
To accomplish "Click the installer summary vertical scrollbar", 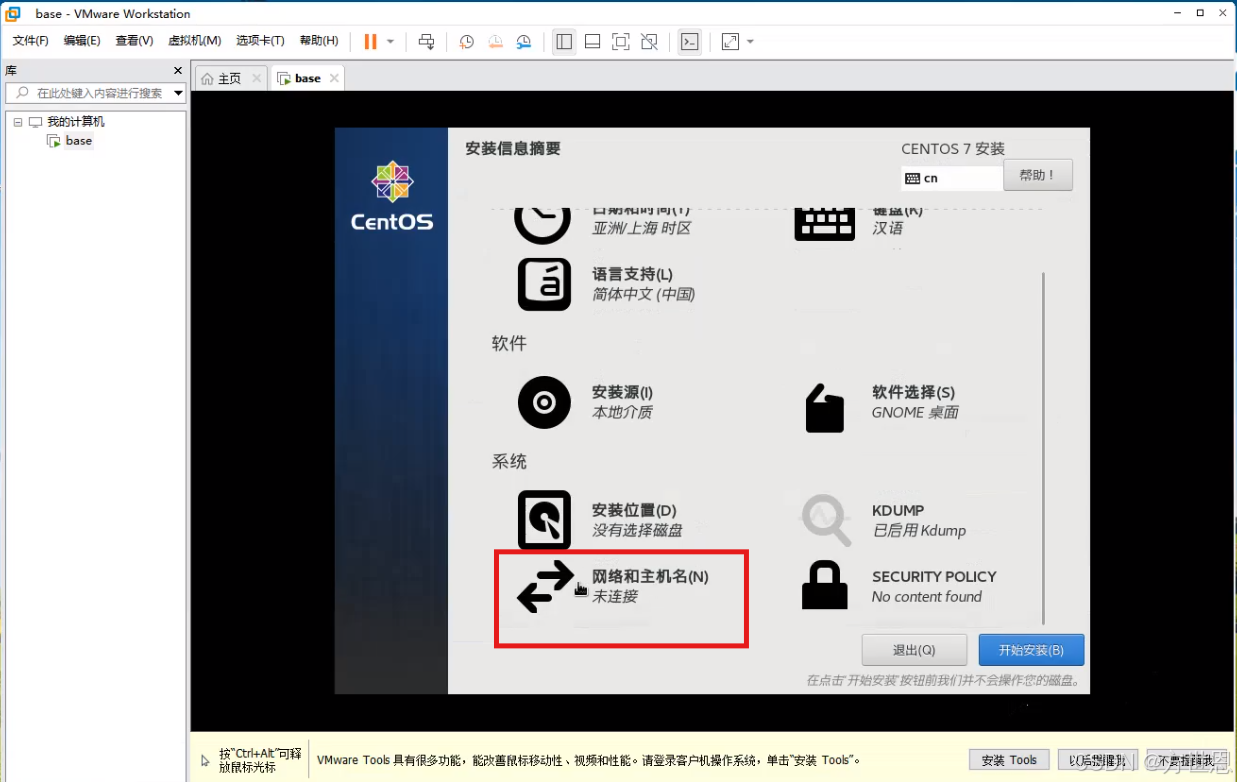I will click(x=1043, y=447).
